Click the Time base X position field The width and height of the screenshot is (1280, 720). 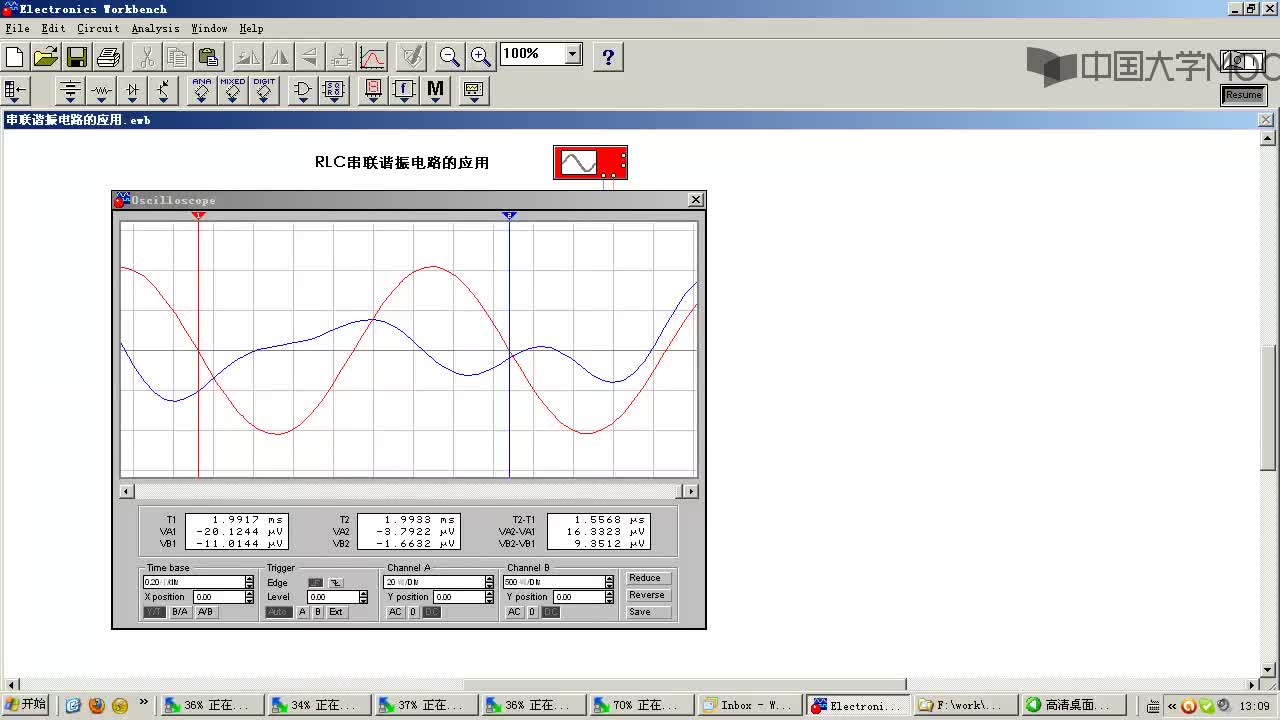tap(217, 597)
